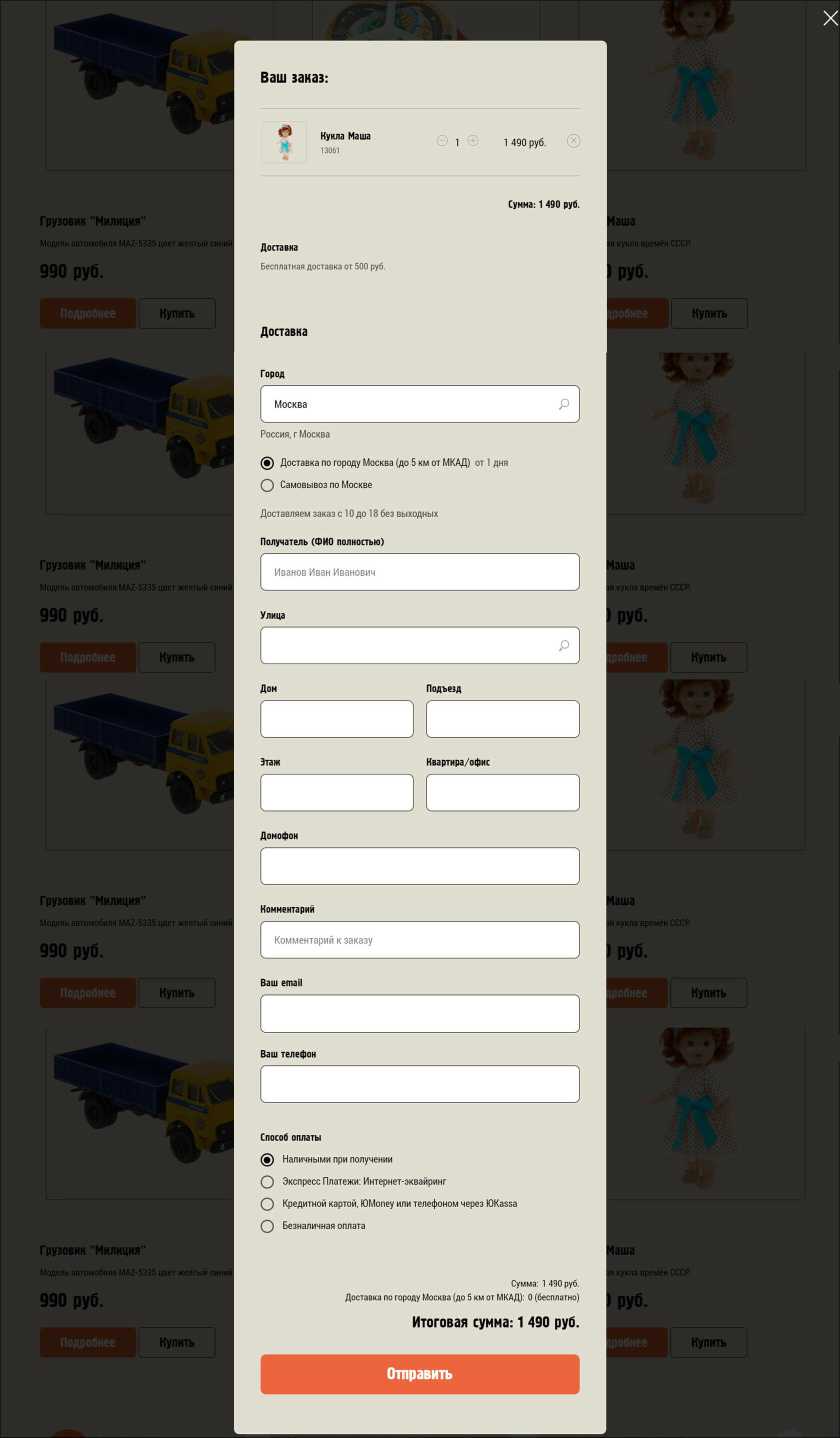This screenshot has width=840, height=1438.
Task: Close the order popup with X
Action: 829,18
